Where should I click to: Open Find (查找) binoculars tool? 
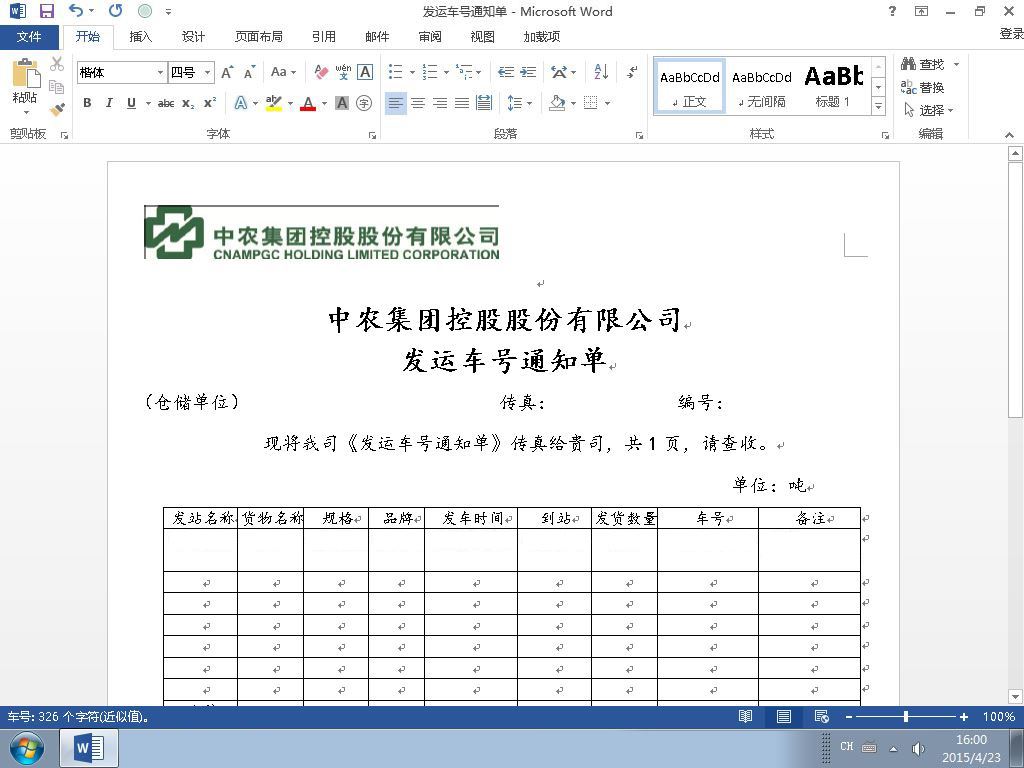click(x=923, y=64)
